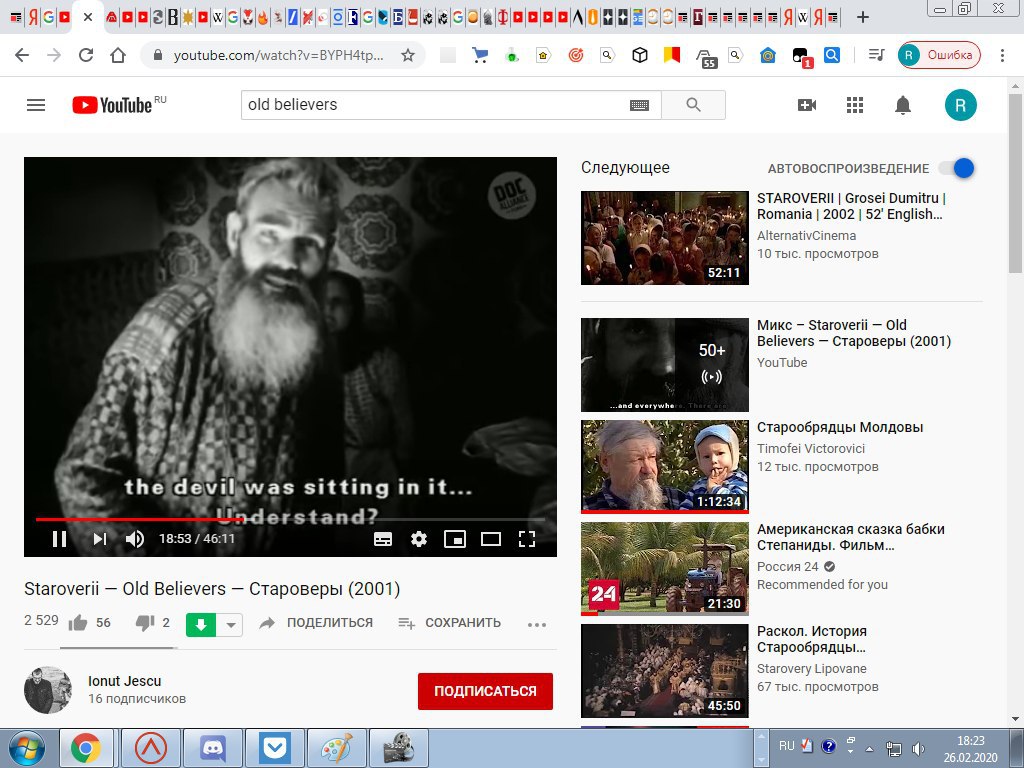Switch to theater mode view

490,539
